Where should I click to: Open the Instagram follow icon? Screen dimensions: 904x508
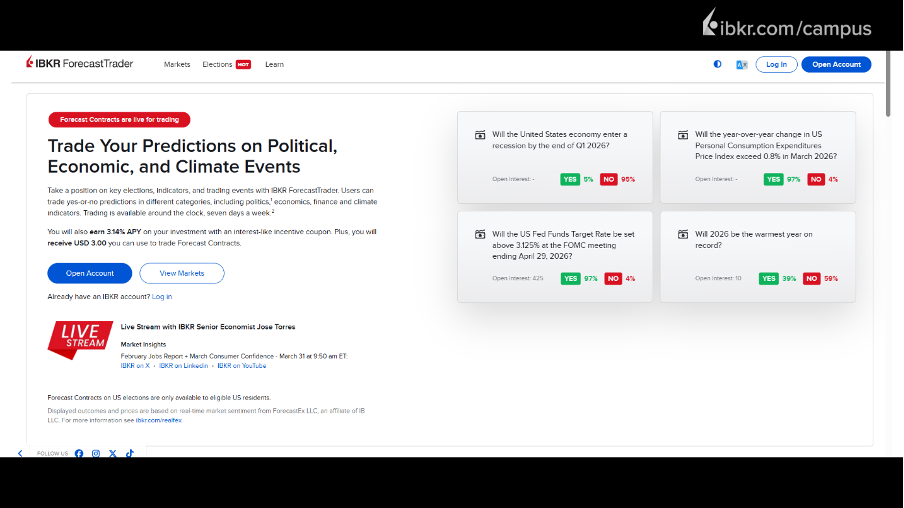tap(96, 453)
